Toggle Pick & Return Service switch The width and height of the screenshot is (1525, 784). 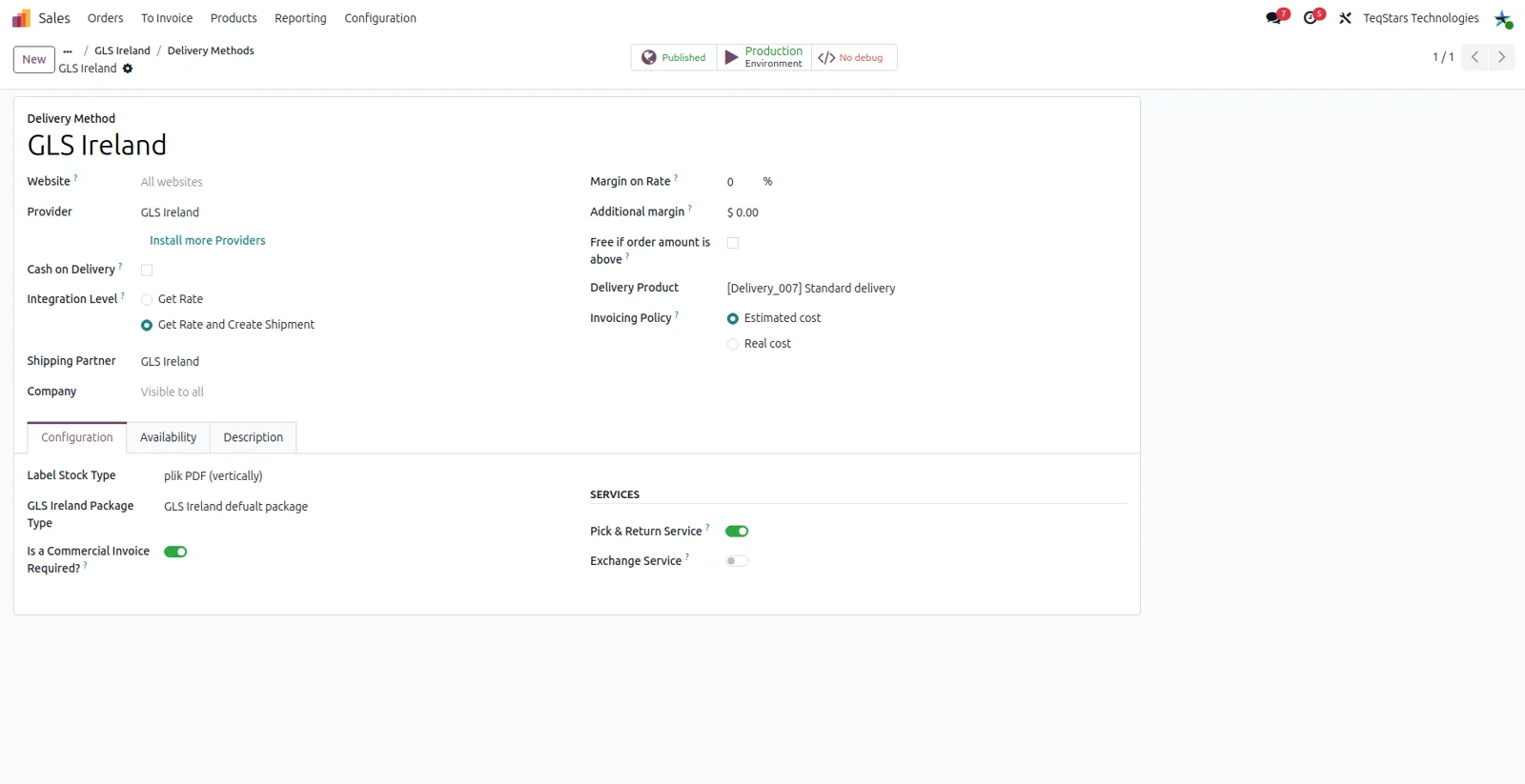[x=737, y=532]
